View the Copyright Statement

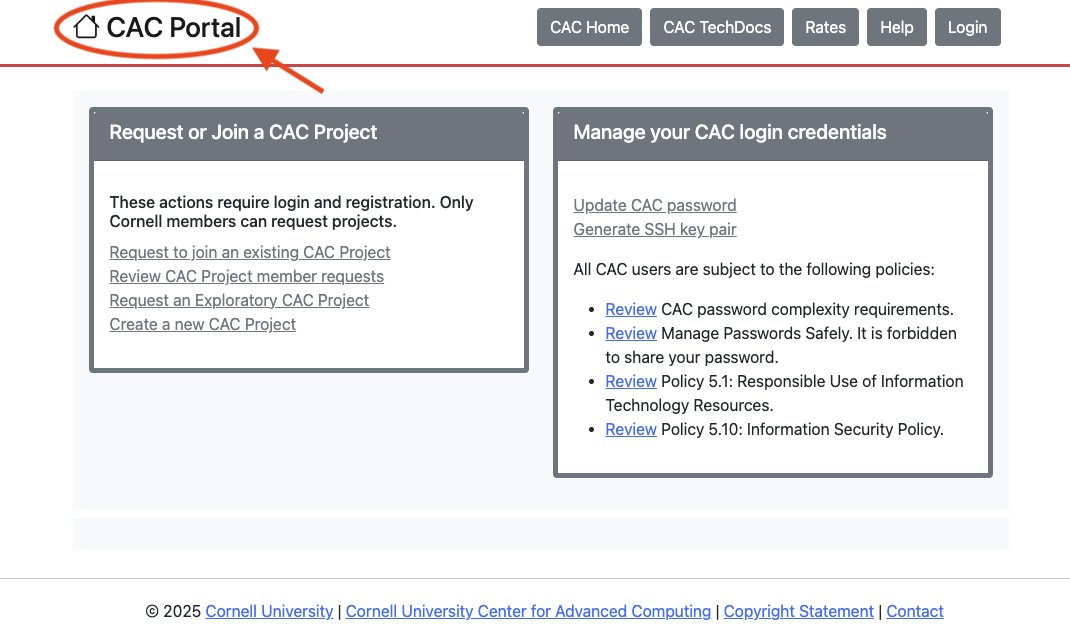coord(798,611)
